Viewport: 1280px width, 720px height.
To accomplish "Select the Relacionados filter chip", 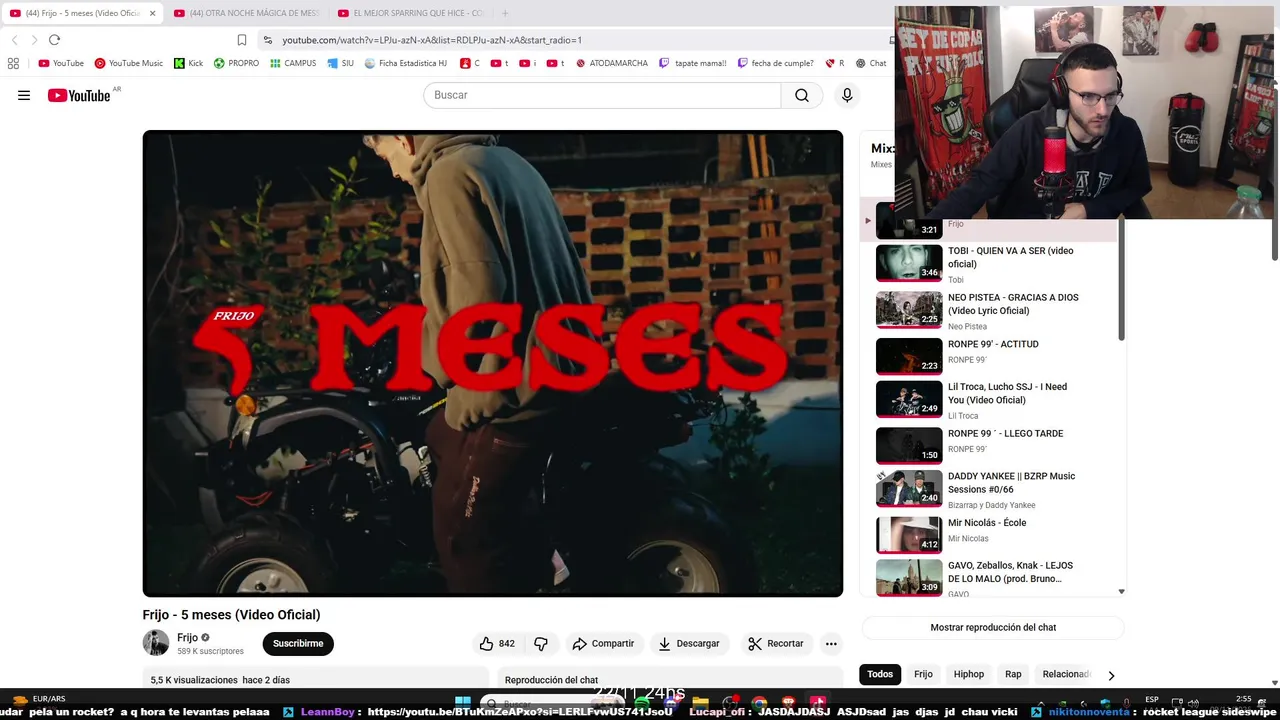I will (1066, 674).
